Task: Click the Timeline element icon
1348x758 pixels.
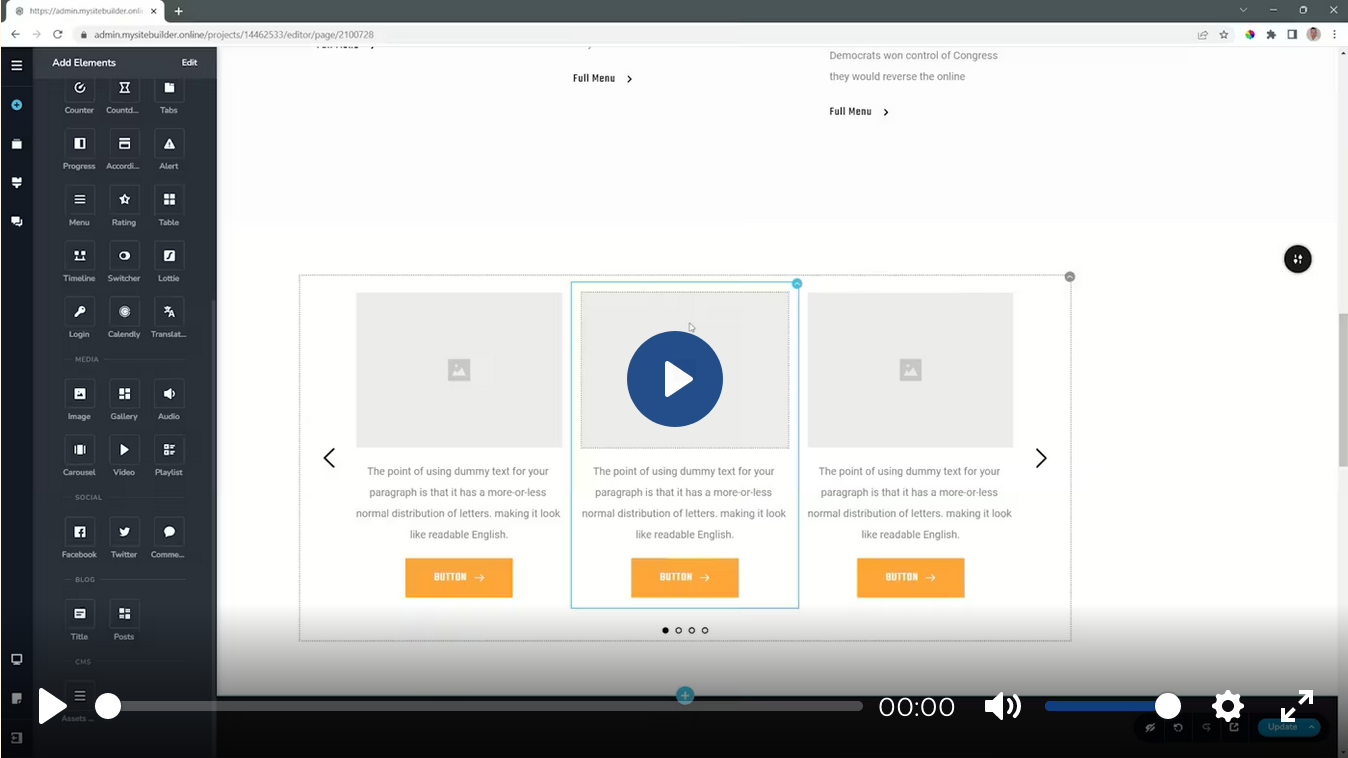Action: point(80,257)
